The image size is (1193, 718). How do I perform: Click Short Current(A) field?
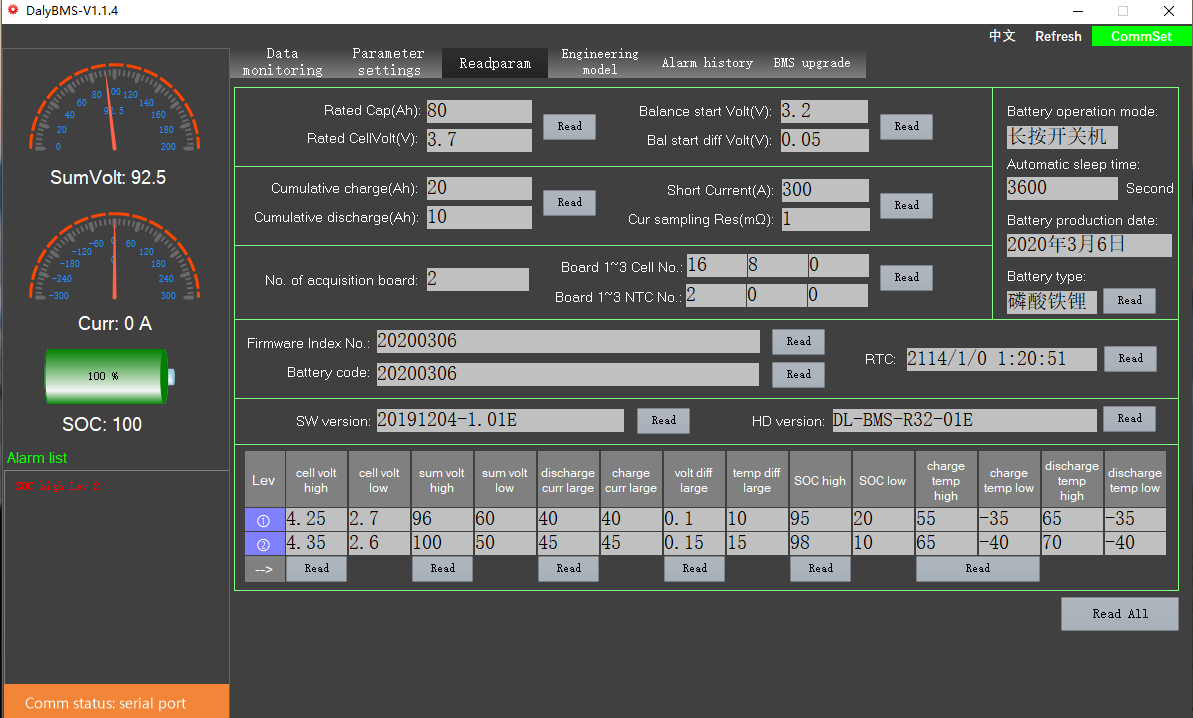pos(826,190)
